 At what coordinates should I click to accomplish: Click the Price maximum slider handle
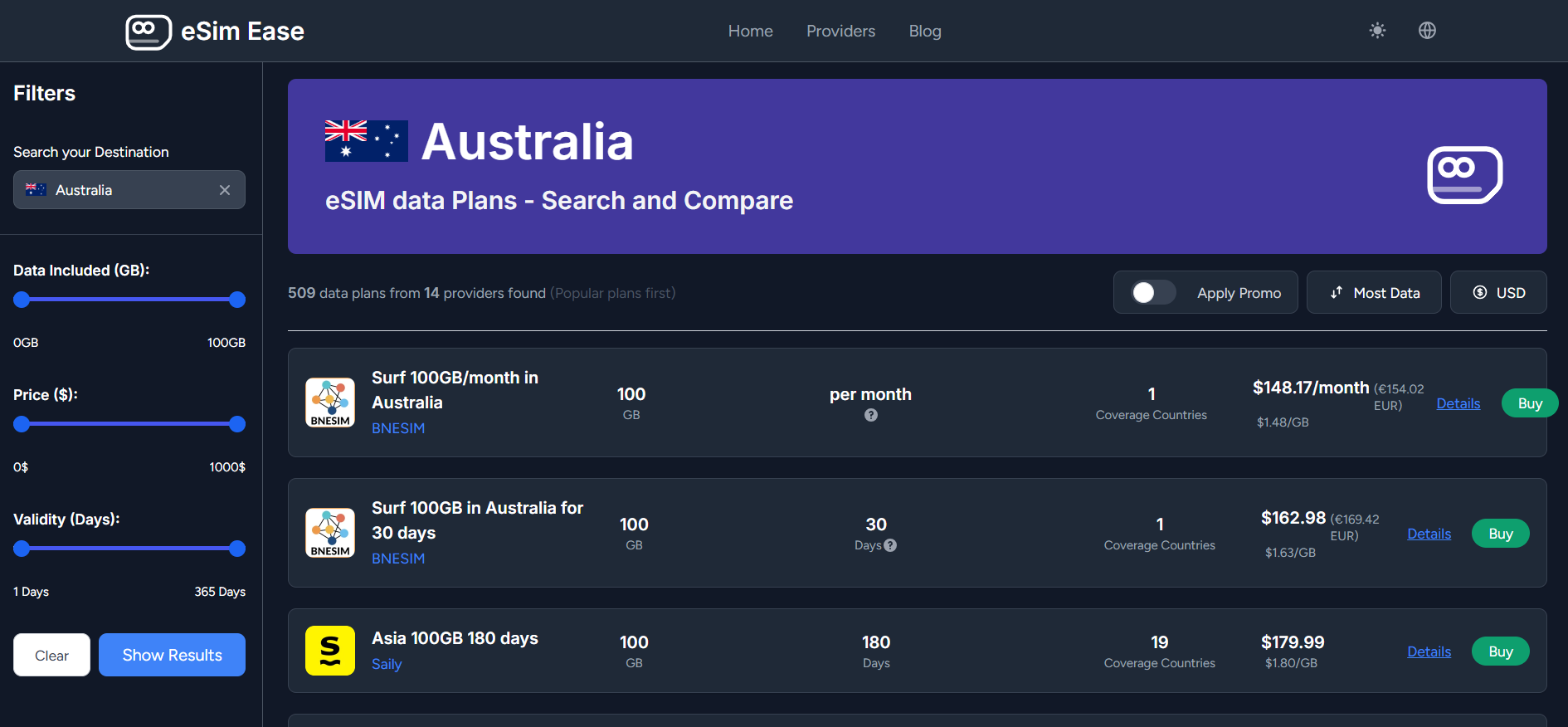tap(237, 424)
